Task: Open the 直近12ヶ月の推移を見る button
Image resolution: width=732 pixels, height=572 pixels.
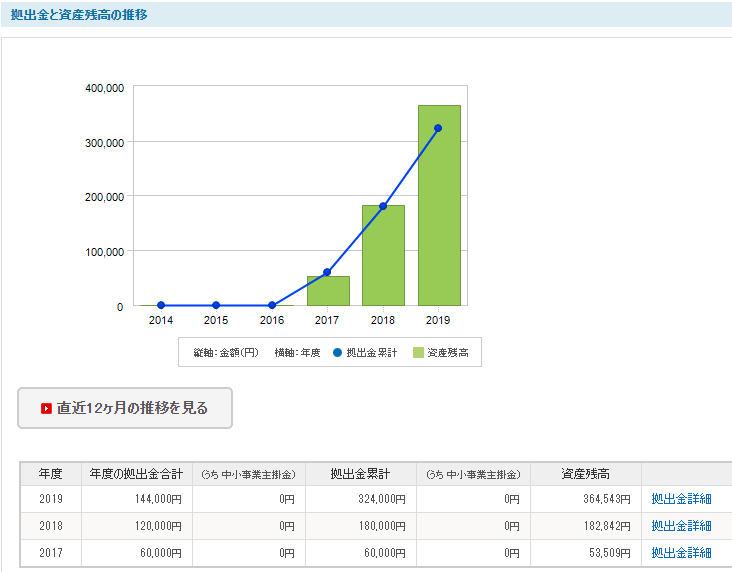Action: point(125,408)
